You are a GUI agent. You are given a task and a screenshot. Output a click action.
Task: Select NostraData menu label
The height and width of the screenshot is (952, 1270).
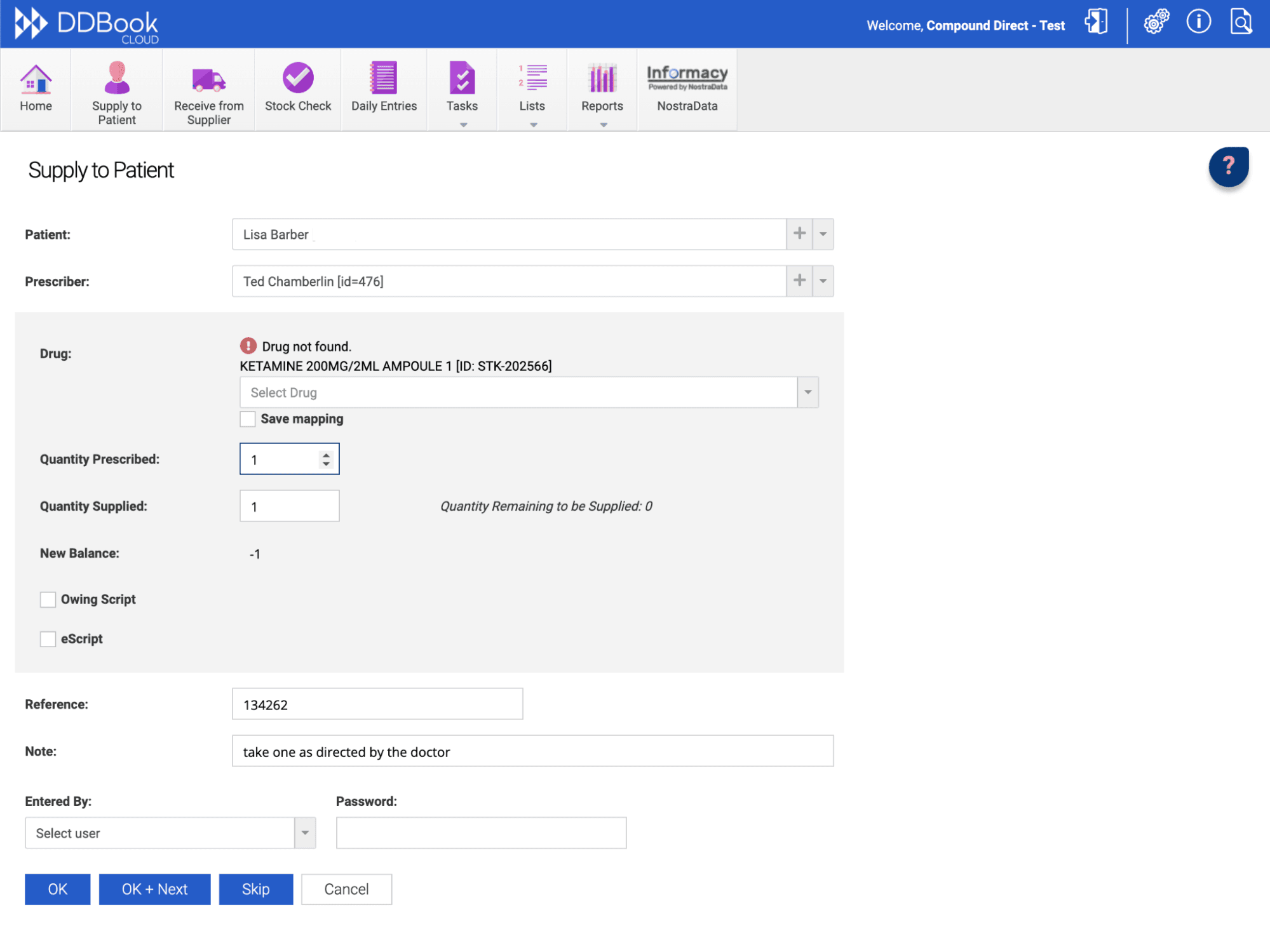click(687, 106)
